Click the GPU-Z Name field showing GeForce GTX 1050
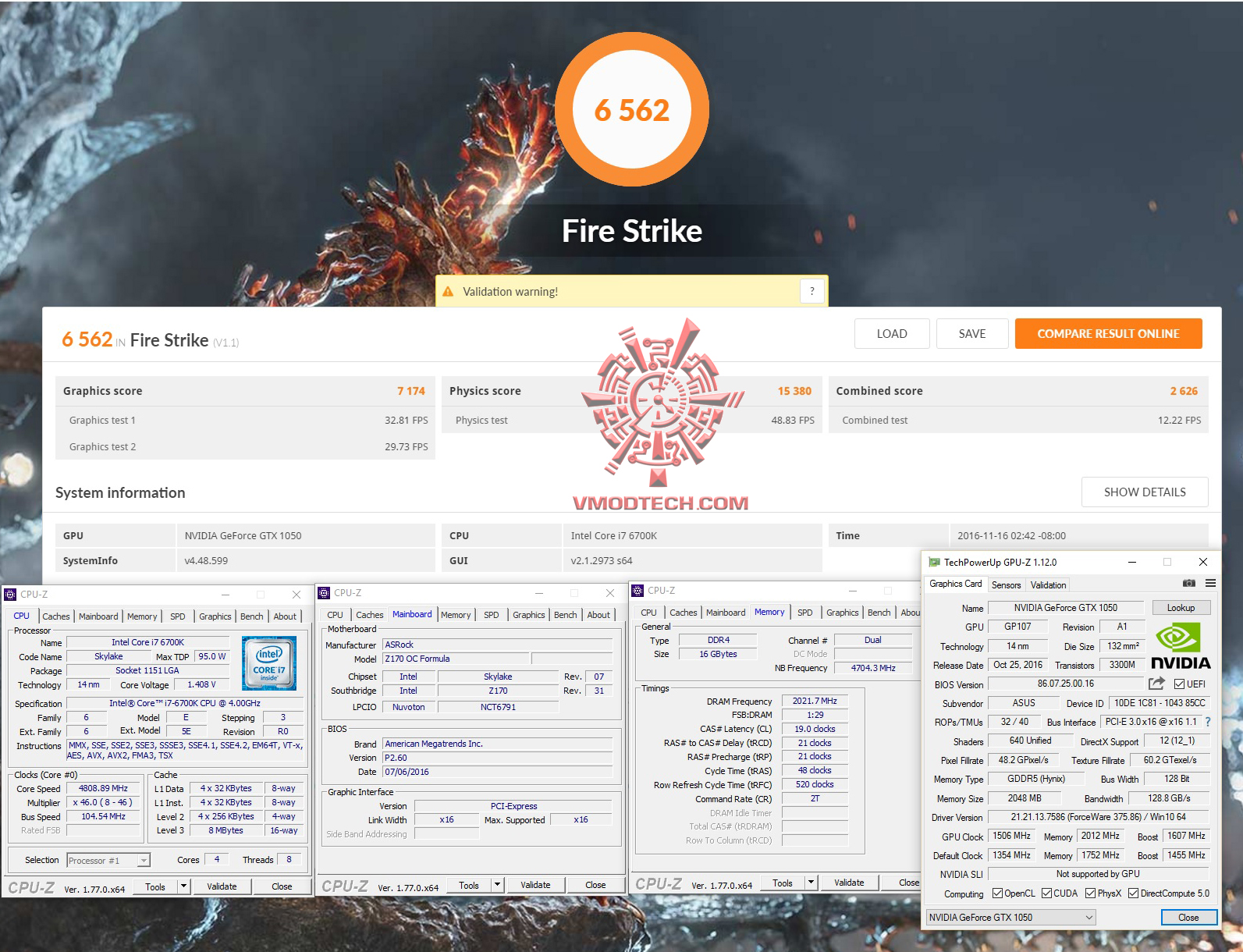The width and height of the screenshot is (1243, 952). click(1066, 608)
